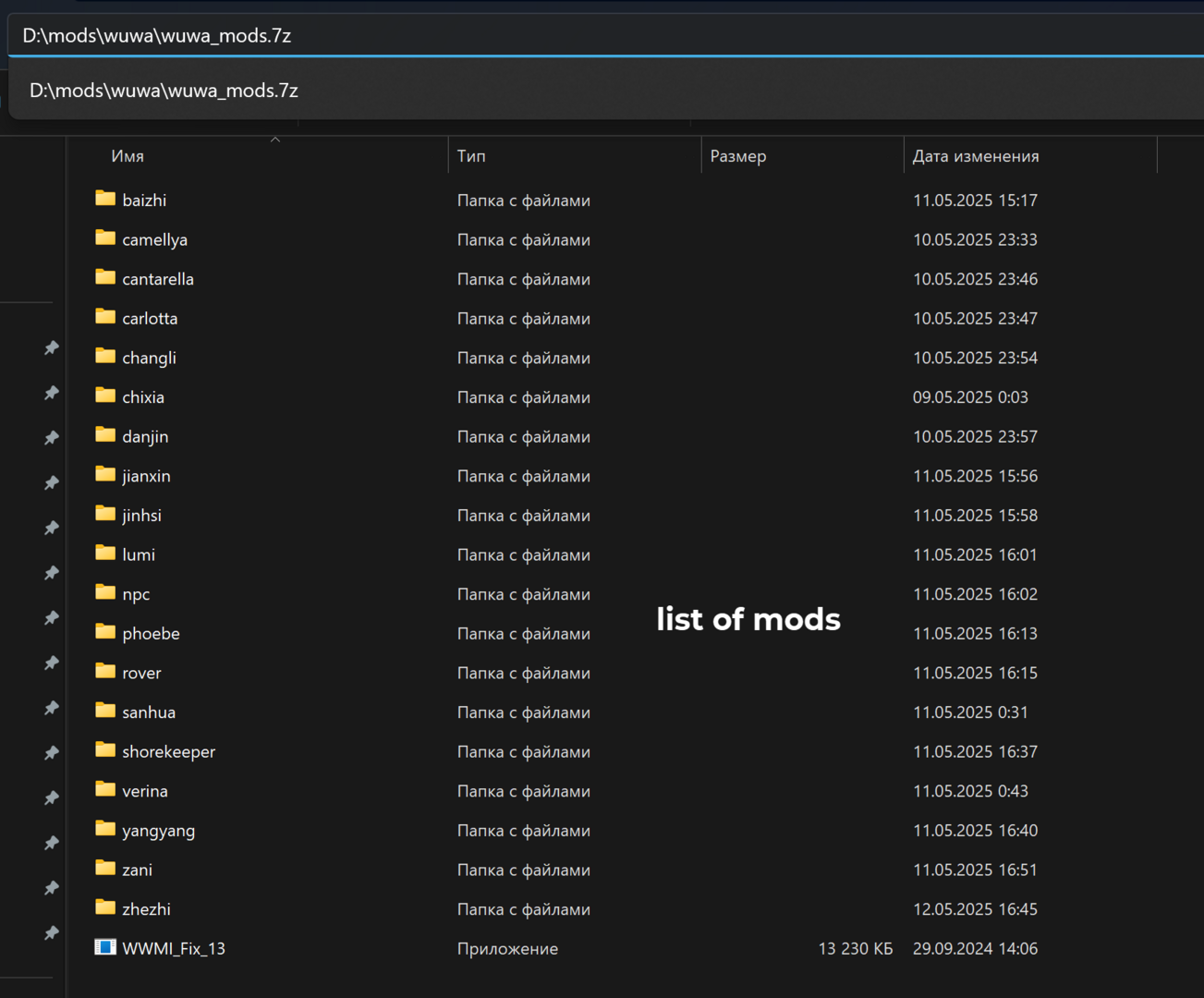This screenshot has height=998, width=1204.
Task: Click the sanhua folder icon
Action: [105, 712]
